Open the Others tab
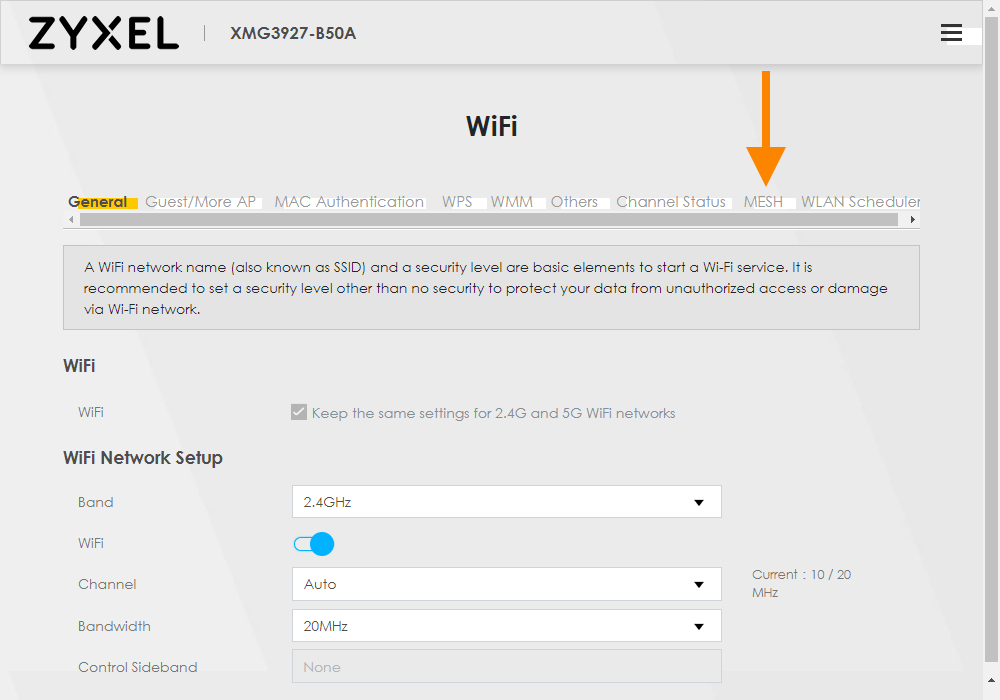 click(x=574, y=202)
